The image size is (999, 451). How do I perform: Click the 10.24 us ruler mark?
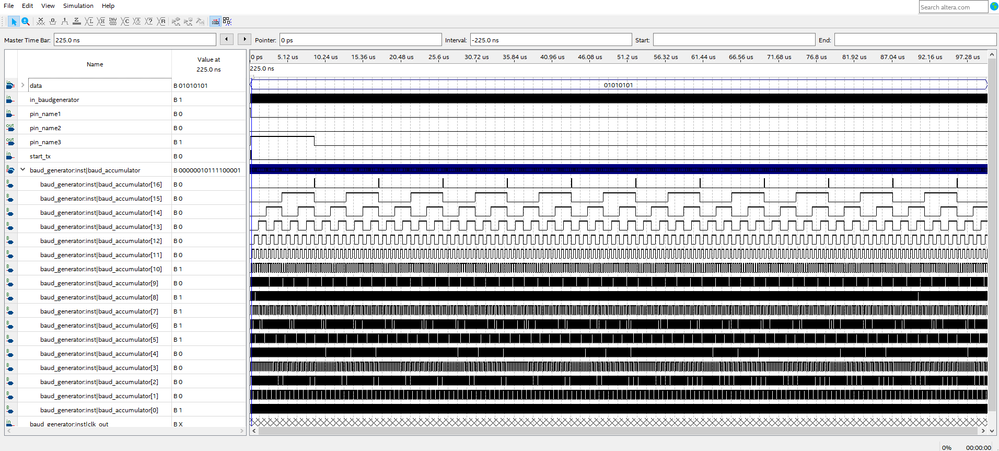pos(326,57)
